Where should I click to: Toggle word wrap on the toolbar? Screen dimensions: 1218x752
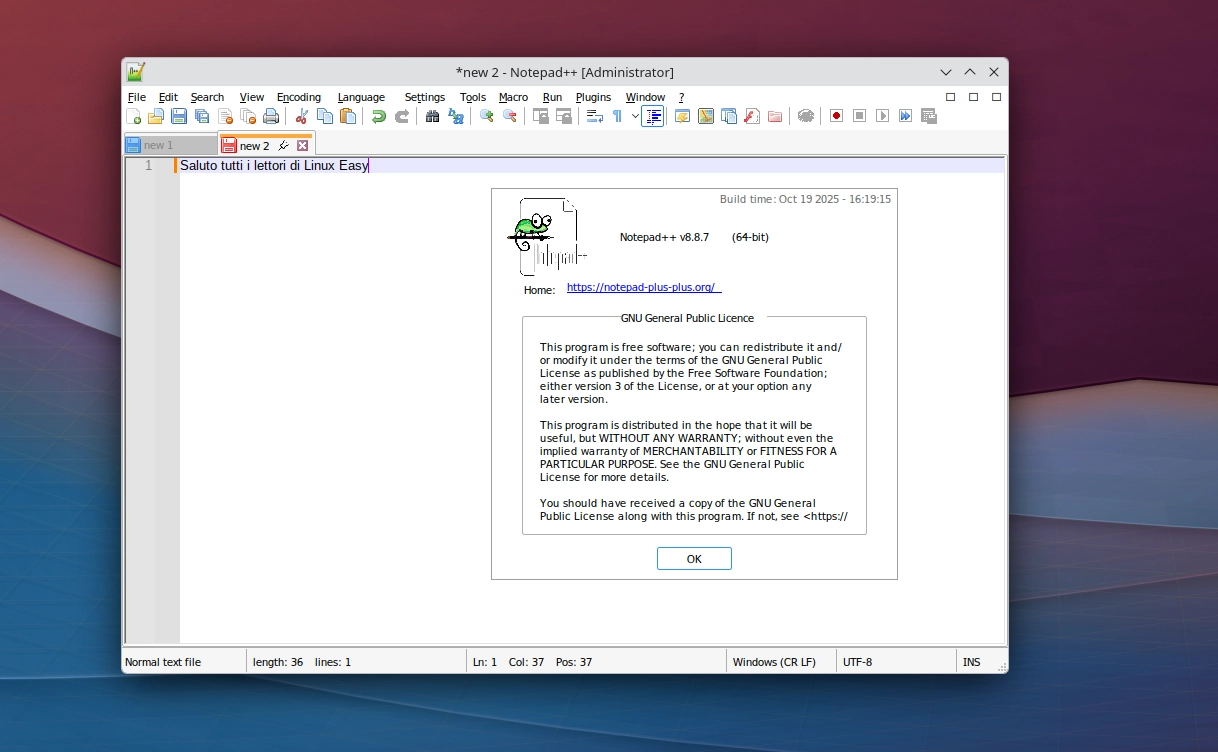pyautogui.click(x=592, y=116)
